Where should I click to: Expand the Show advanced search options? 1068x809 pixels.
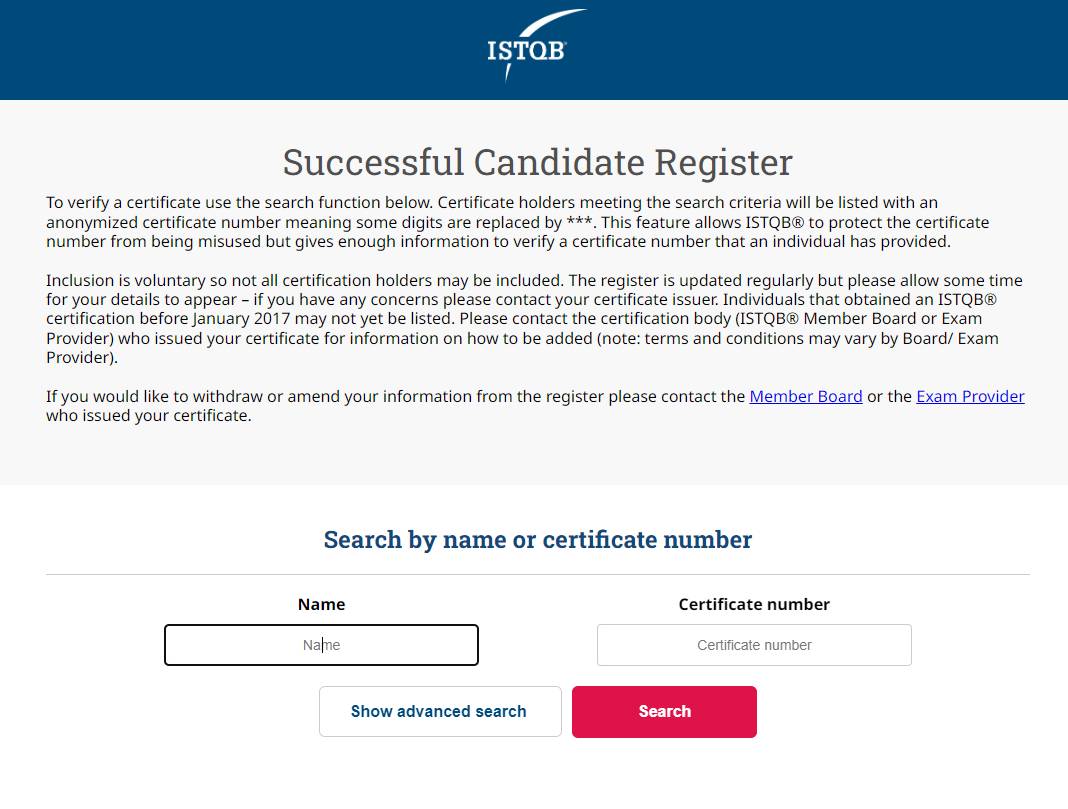[440, 711]
